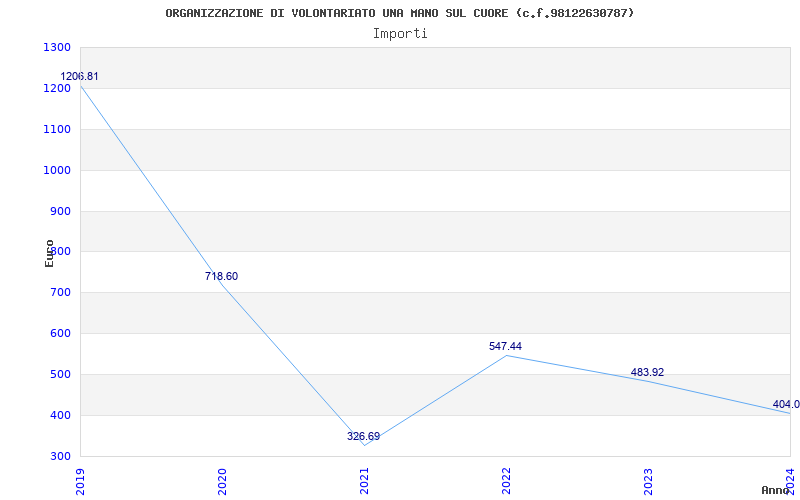Click the 2019 x-axis year label

click(x=80, y=481)
